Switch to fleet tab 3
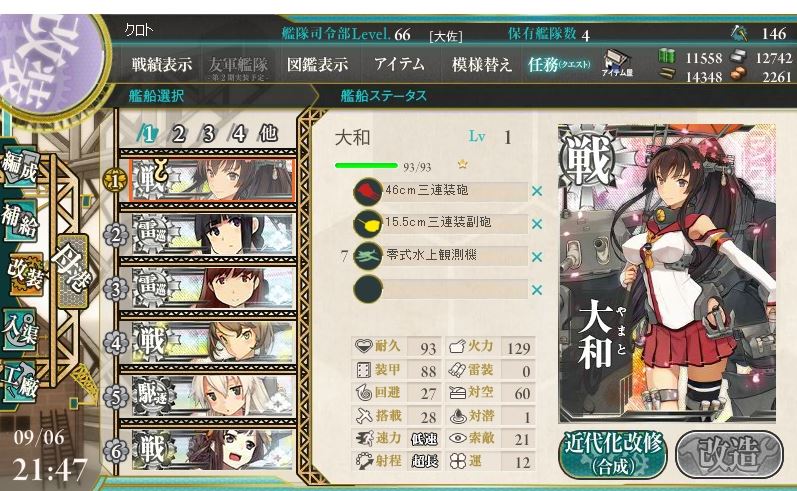 pyautogui.click(x=208, y=134)
